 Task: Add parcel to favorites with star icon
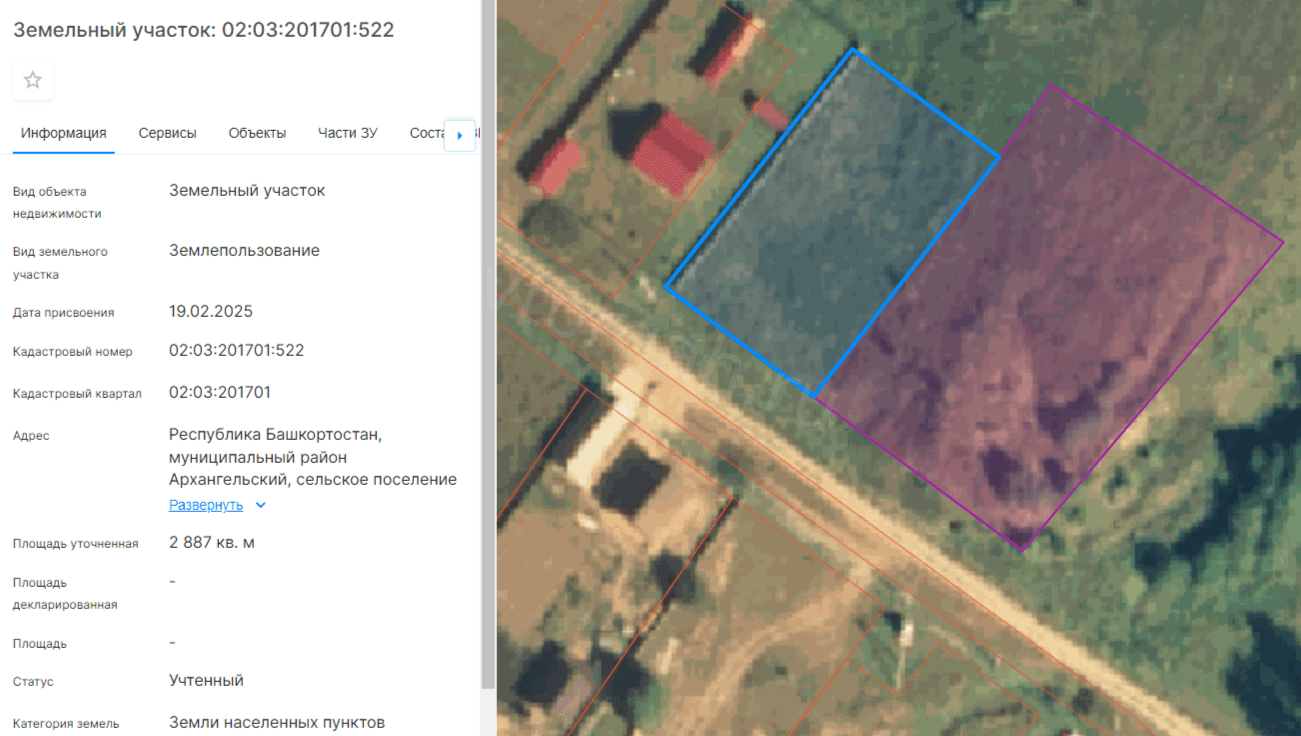[x=33, y=80]
